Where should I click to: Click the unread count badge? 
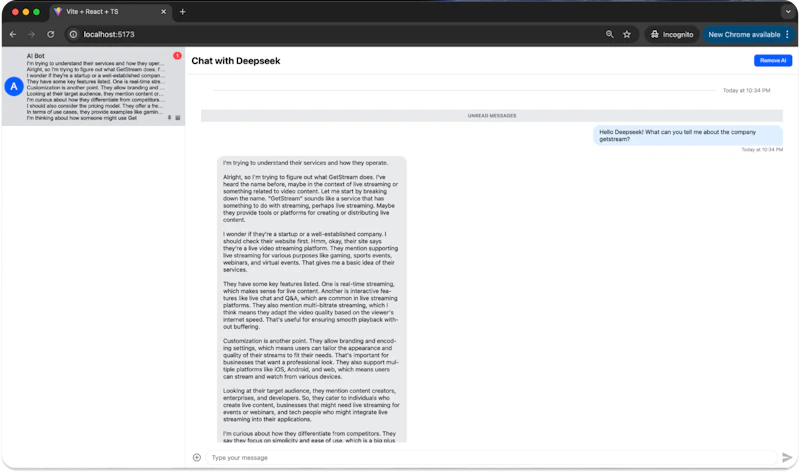tap(177, 56)
